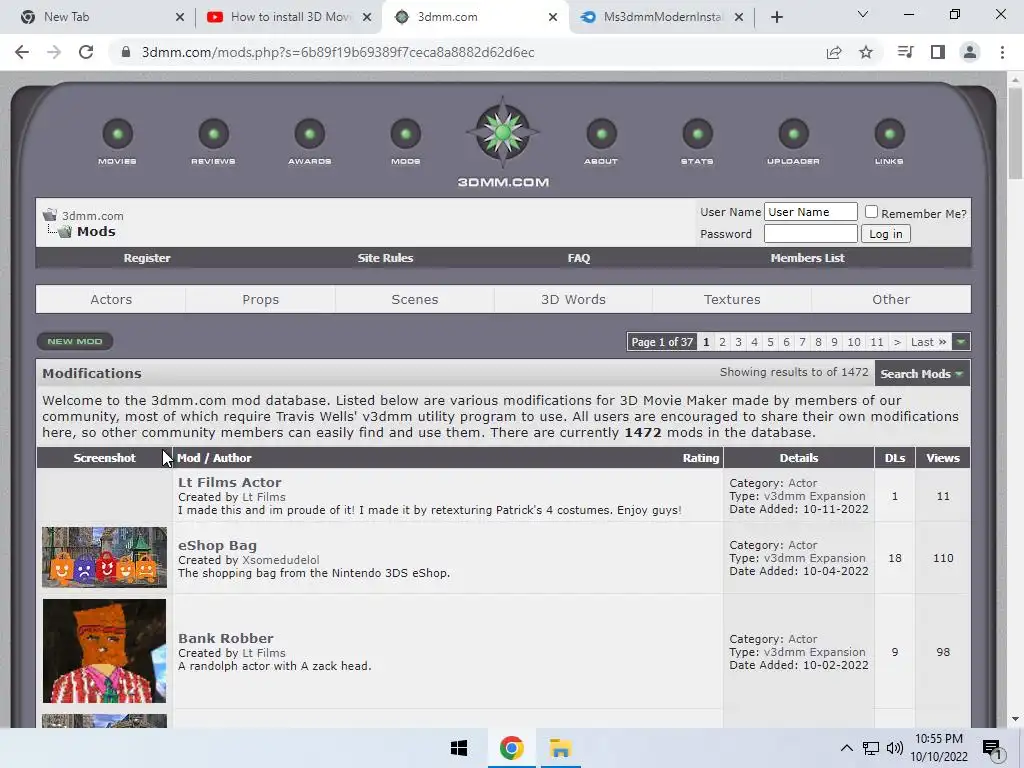1024x768 pixels.
Task: Switch to the How to install 3D Movie tab
Action: (x=291, y=17)
